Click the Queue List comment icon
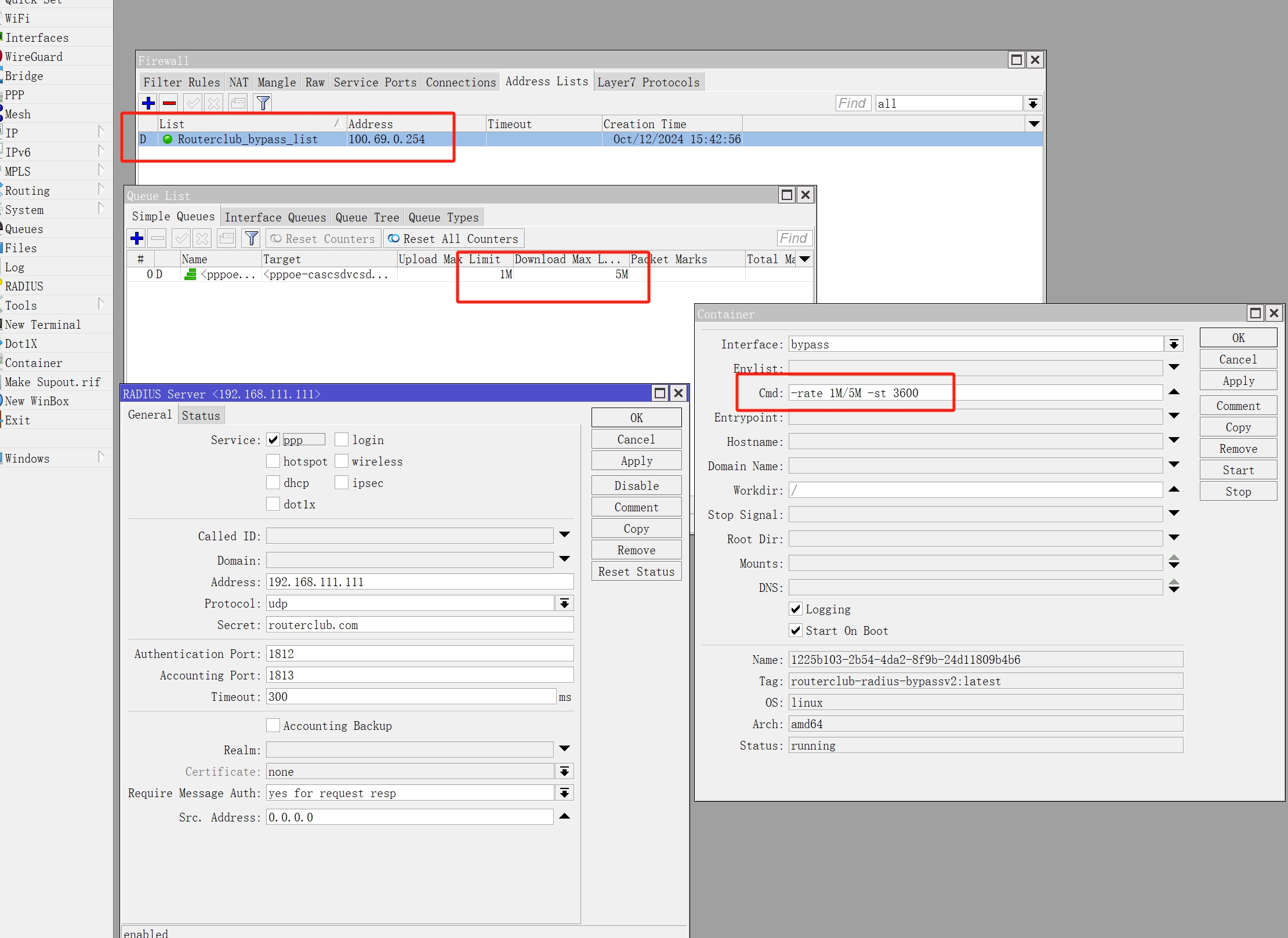Viewport: 1288px width, 938px height. [227, 238]
